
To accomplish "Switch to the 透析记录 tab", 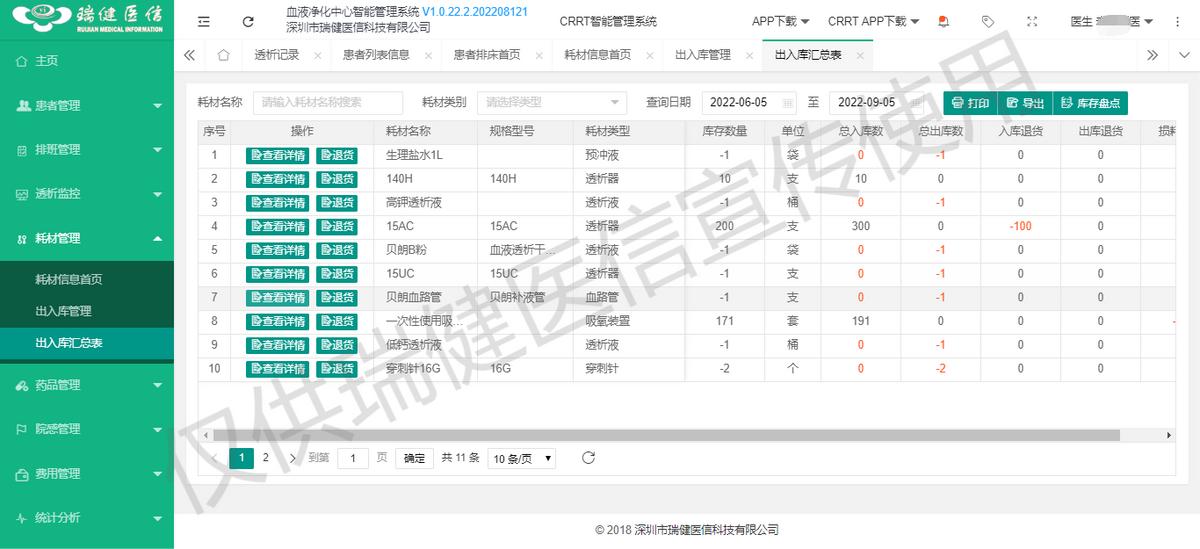I will [277, 55].
